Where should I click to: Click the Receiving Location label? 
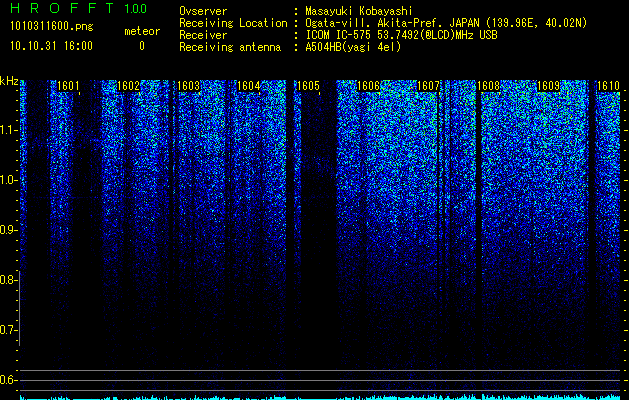(233, 23)
